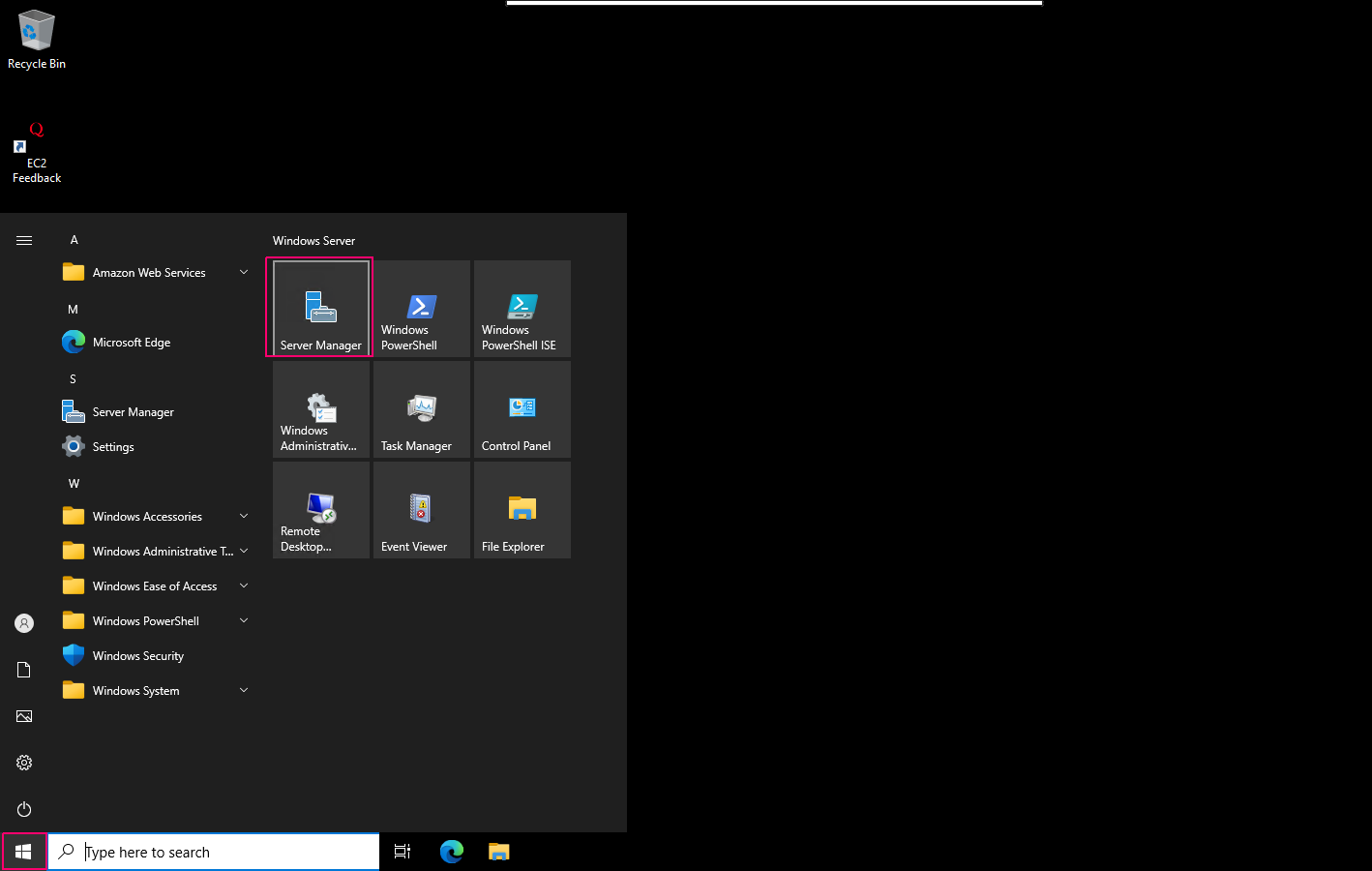This screenshot has height=871, width=1372.
Task: Launch the Event Viewer tile
Action: [x=422, y=510]
